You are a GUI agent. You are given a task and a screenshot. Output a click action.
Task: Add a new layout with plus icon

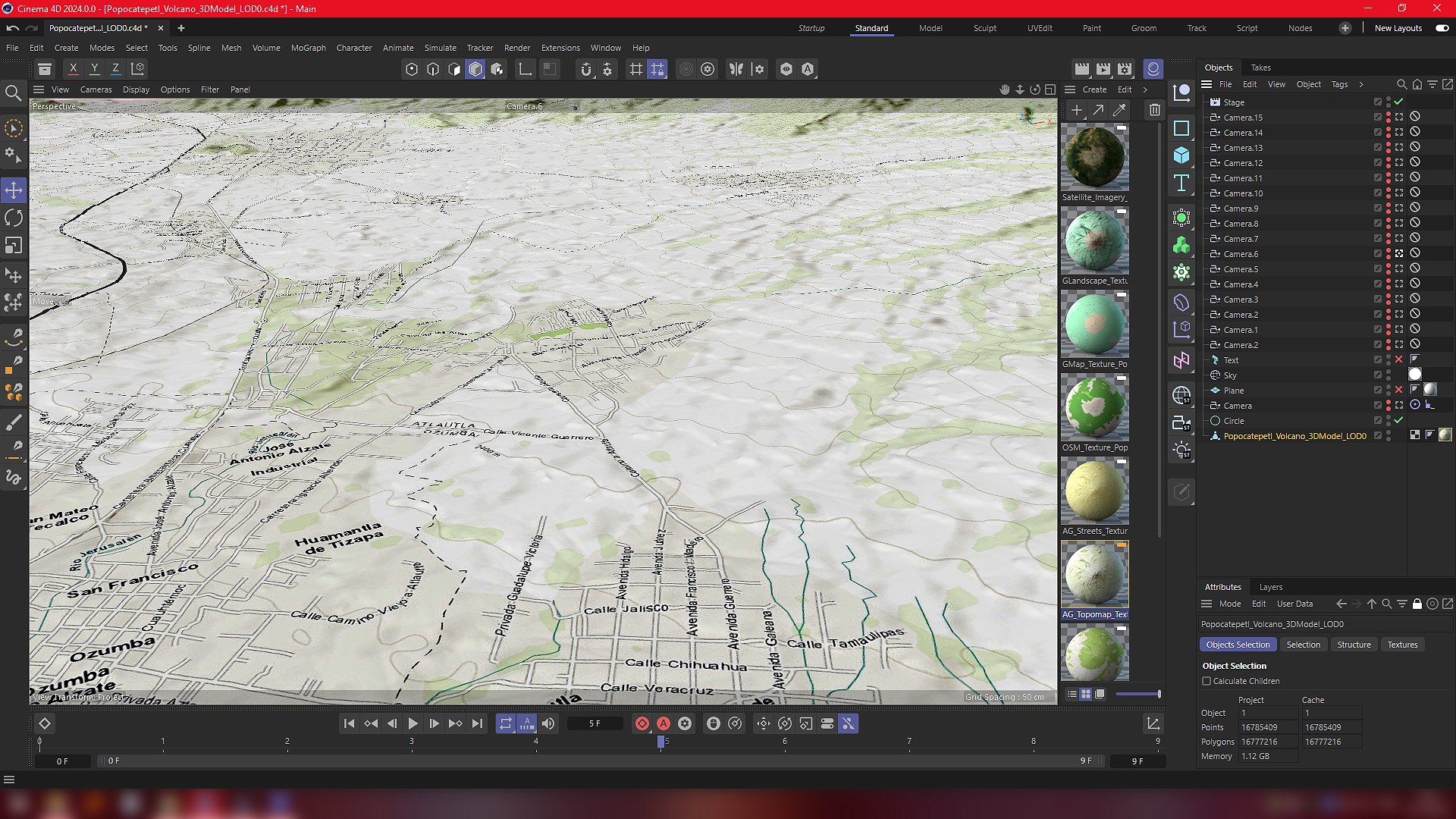(1345, 28)
